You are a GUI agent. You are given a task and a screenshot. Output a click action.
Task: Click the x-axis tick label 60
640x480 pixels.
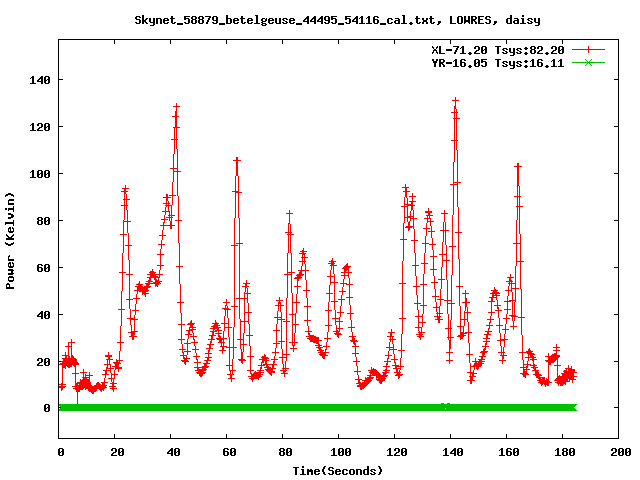[x=229, y=452]
